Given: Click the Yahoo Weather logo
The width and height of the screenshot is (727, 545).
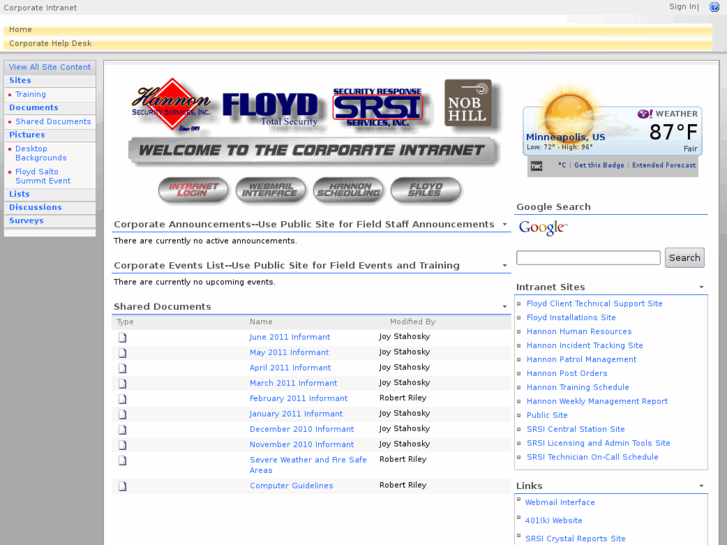Looking at the screenshot, I should tap(667, 114).
